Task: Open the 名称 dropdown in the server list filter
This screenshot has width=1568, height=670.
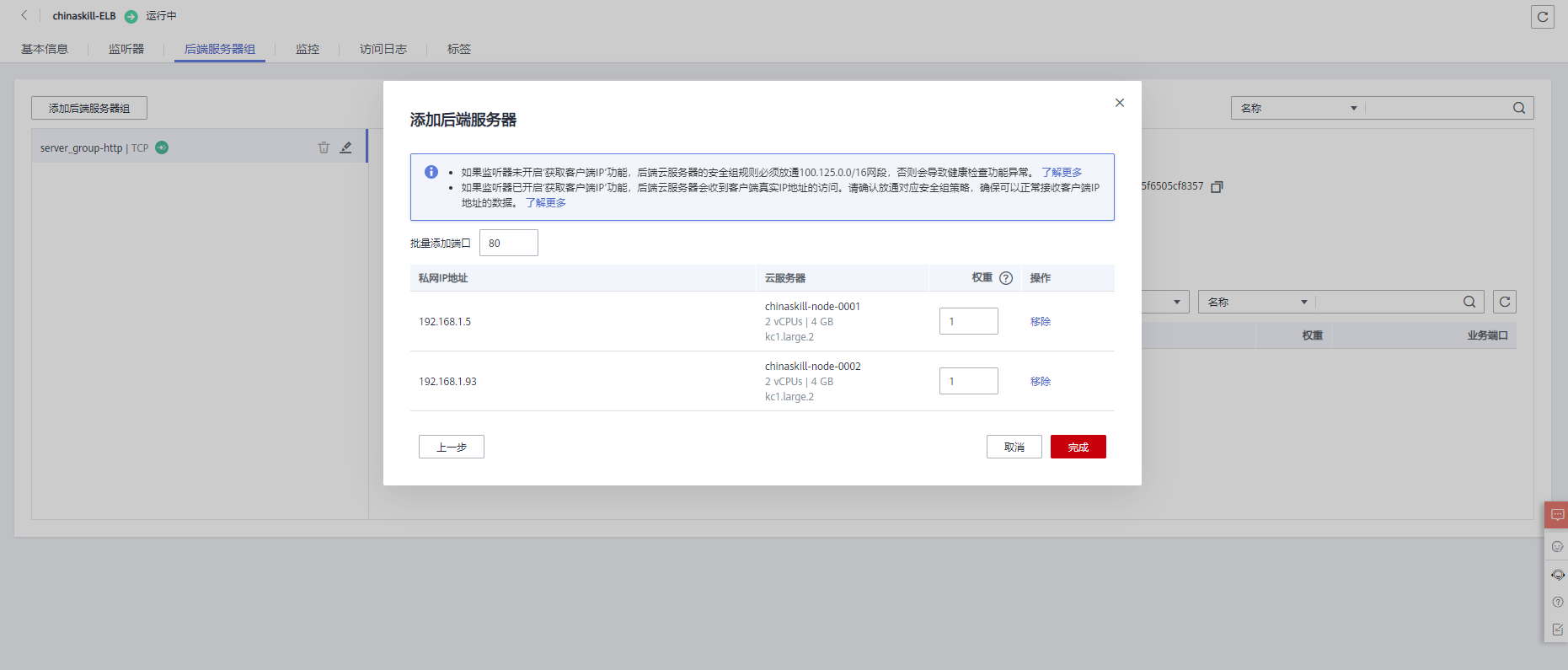Action: click(x=1257, y=302)
